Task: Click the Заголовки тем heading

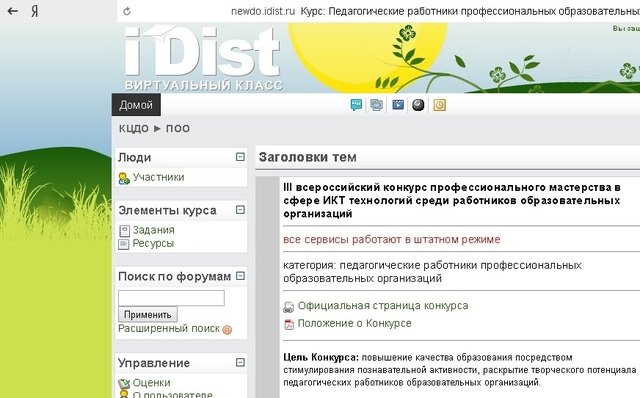Action: [308, 157]
